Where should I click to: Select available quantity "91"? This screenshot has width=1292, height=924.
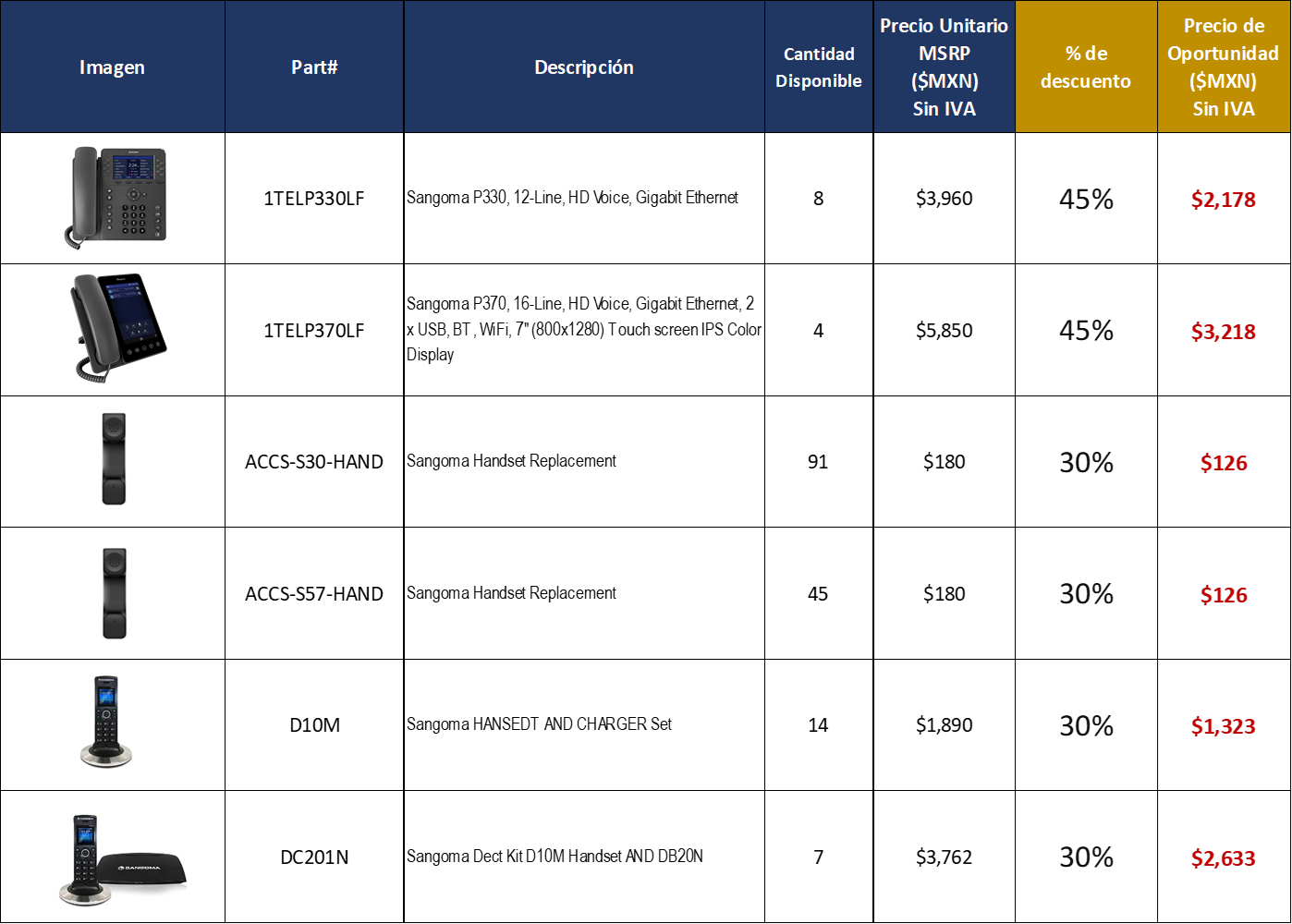pyautogui.click(x=818, y=462)
